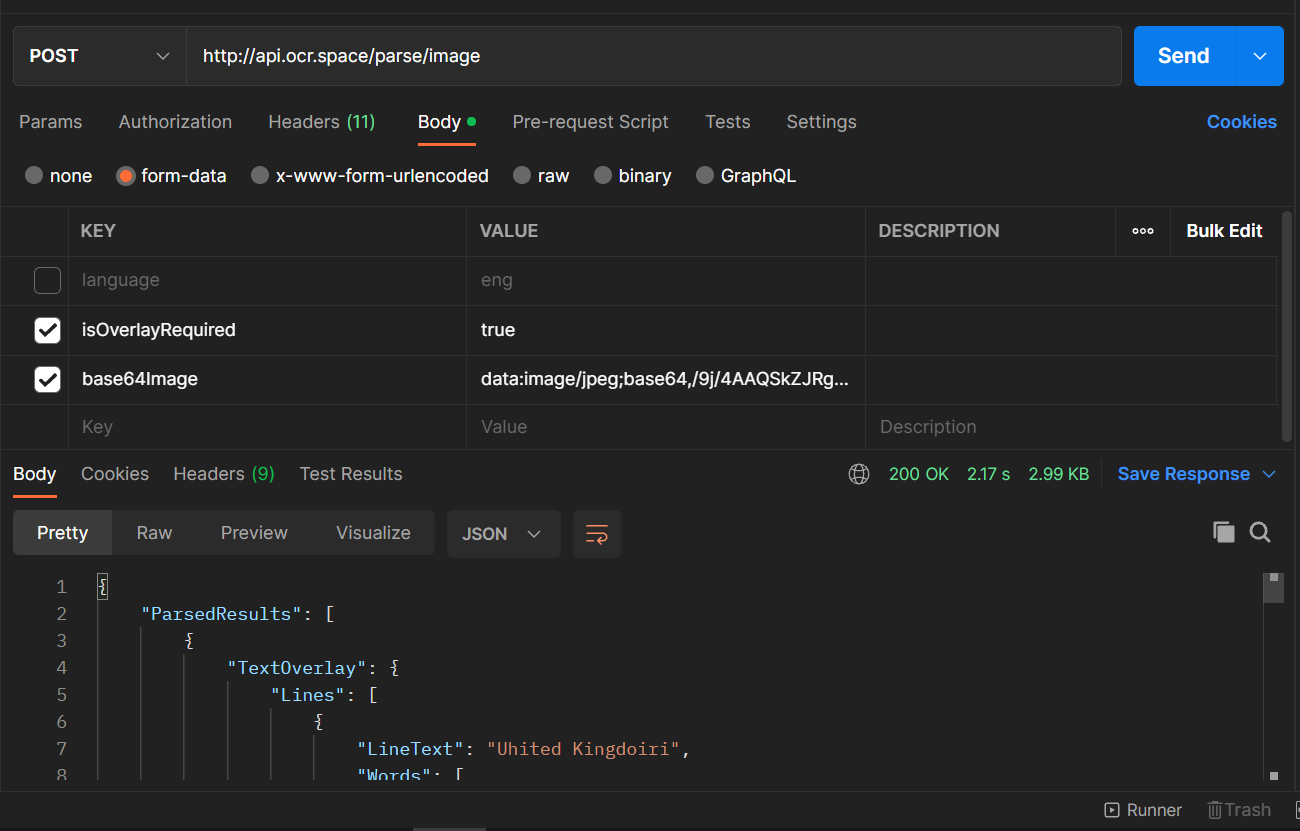Expand the Send button arrow dropdown
This screenshot has height=831, width=1300.
pyautogui.click(x=1260, y=56)
